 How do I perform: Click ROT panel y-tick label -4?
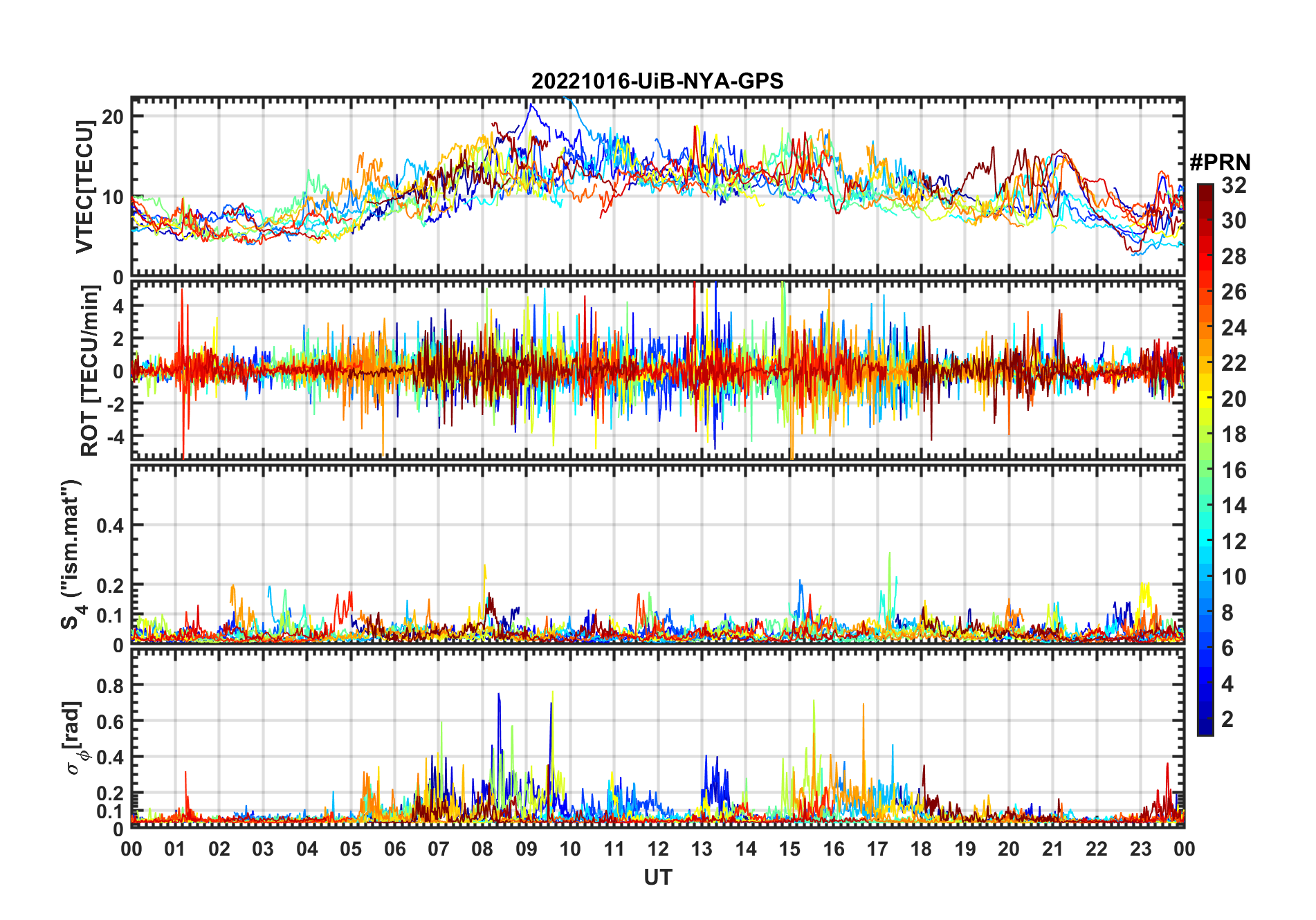[116, 436]
